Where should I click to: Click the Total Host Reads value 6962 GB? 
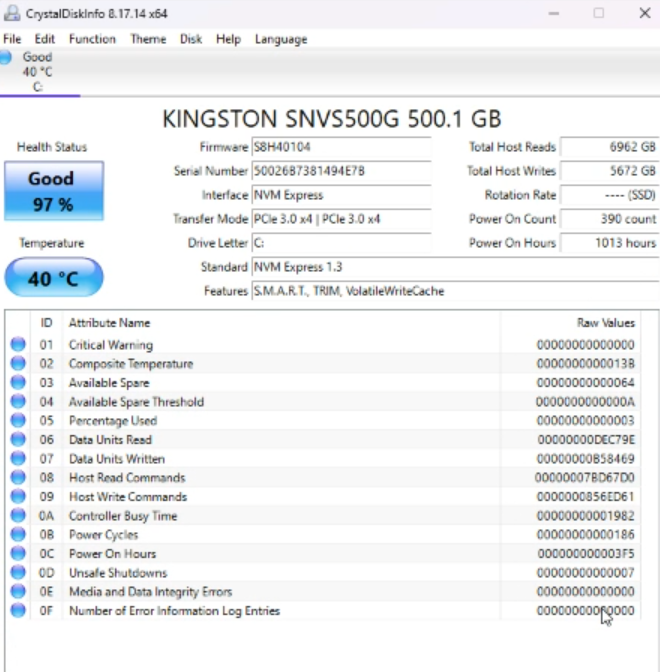click(609, 147)
